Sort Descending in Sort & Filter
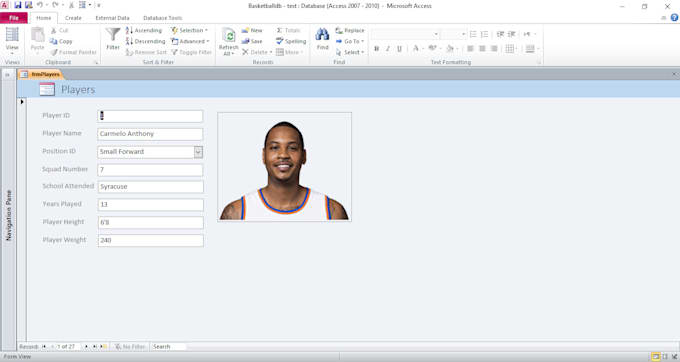 (x=145, y=41)
